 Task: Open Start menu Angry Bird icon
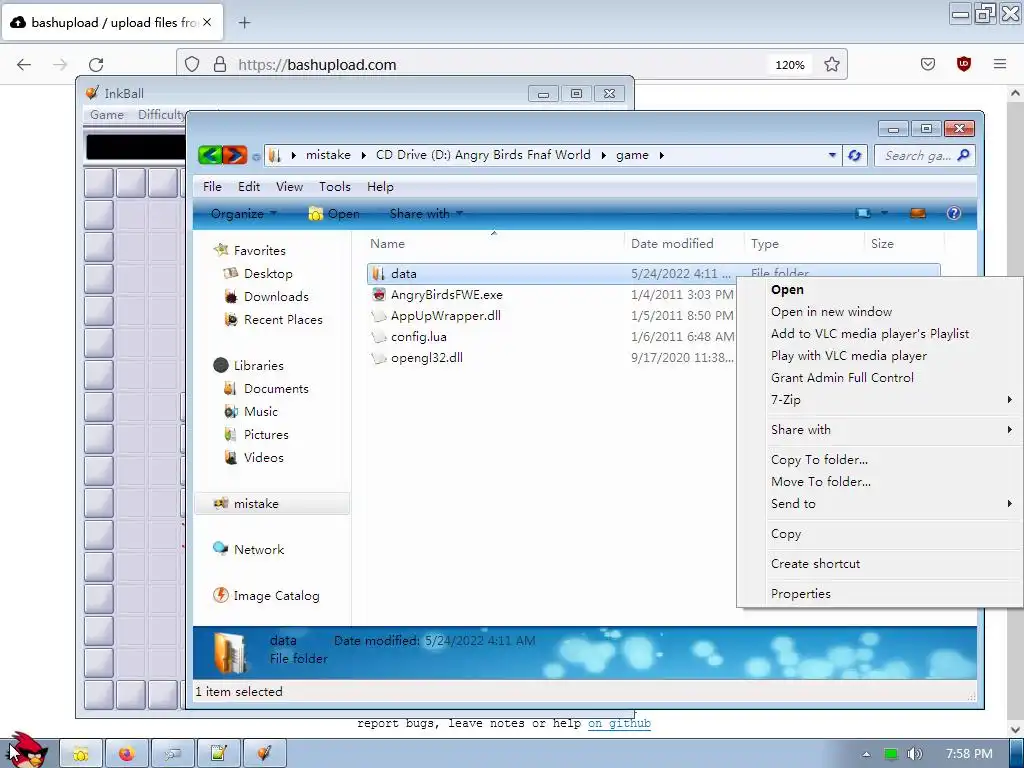26,751
